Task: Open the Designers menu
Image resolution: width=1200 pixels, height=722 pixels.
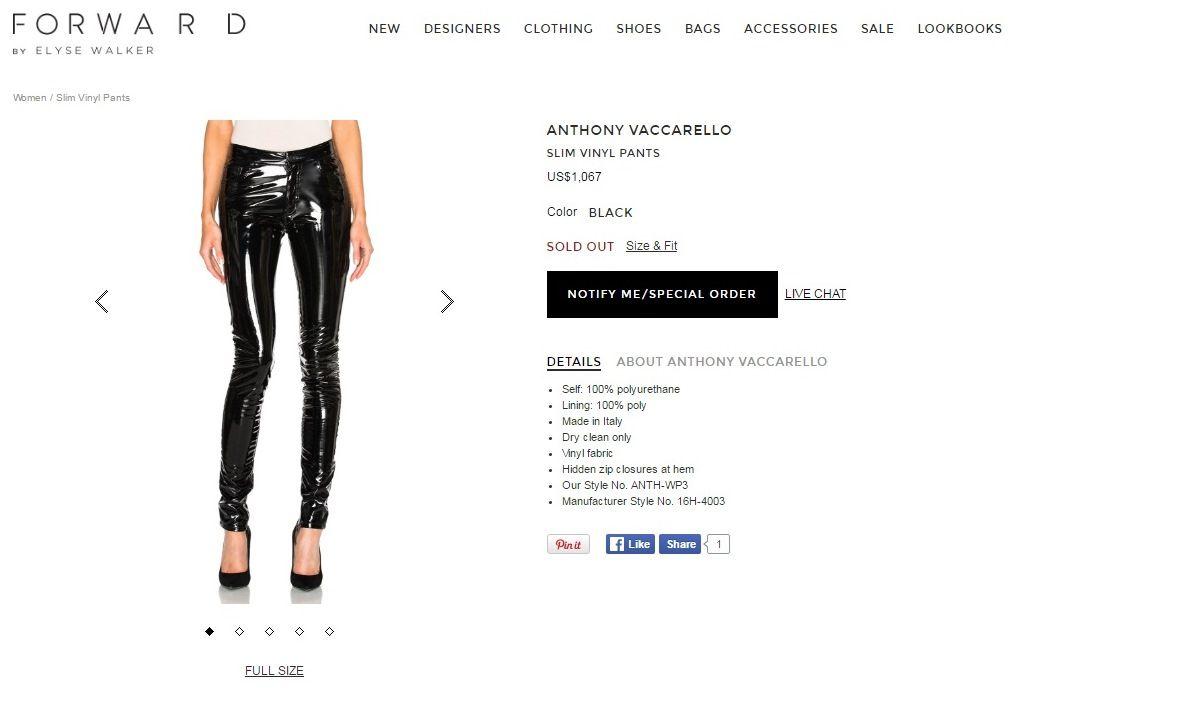Action: (462, 28)
